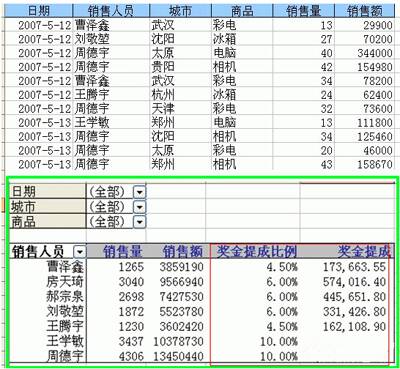Select sales quantity 3437 in pivot table
The height and width of the screenshot is (369, 400).
point(131,341)
